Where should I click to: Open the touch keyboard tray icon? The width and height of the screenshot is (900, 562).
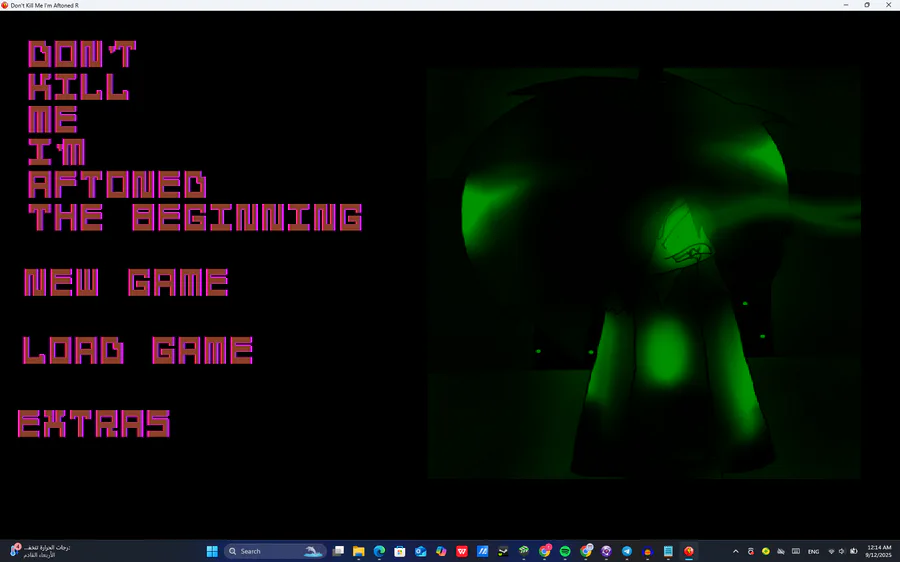(x=796, y=551)
